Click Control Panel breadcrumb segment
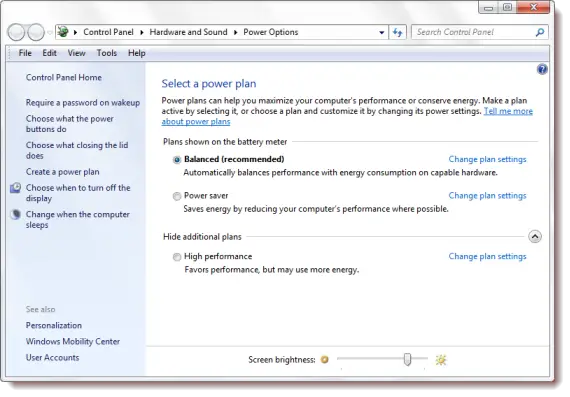 [x=108, y=32]
